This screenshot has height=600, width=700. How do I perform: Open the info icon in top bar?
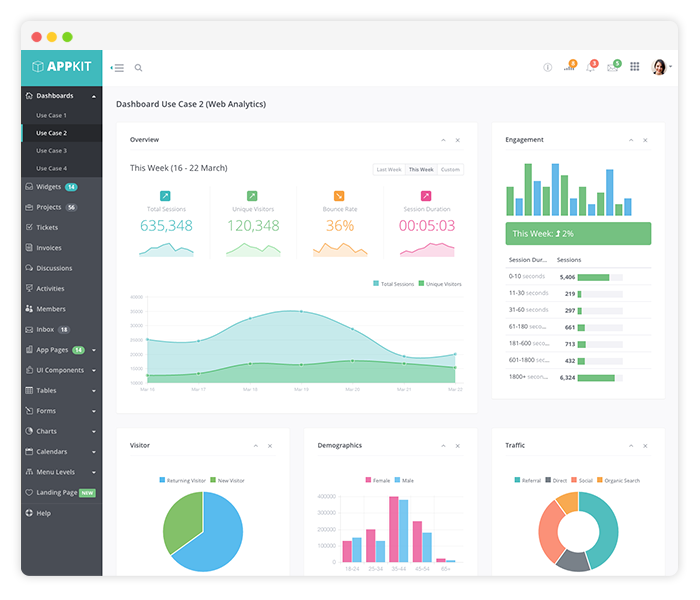tap(547, 68)
